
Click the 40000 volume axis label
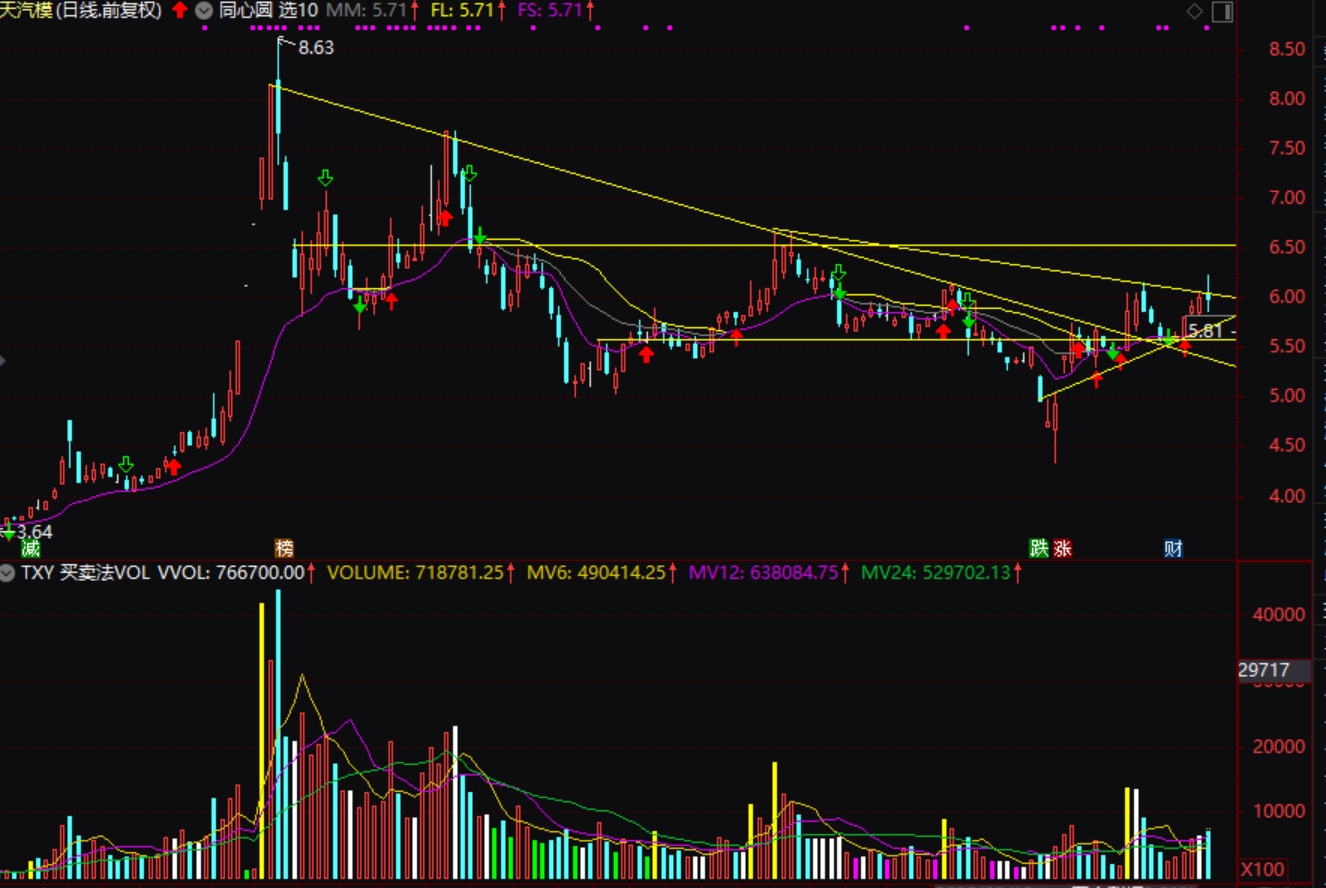pos(1280,615)
